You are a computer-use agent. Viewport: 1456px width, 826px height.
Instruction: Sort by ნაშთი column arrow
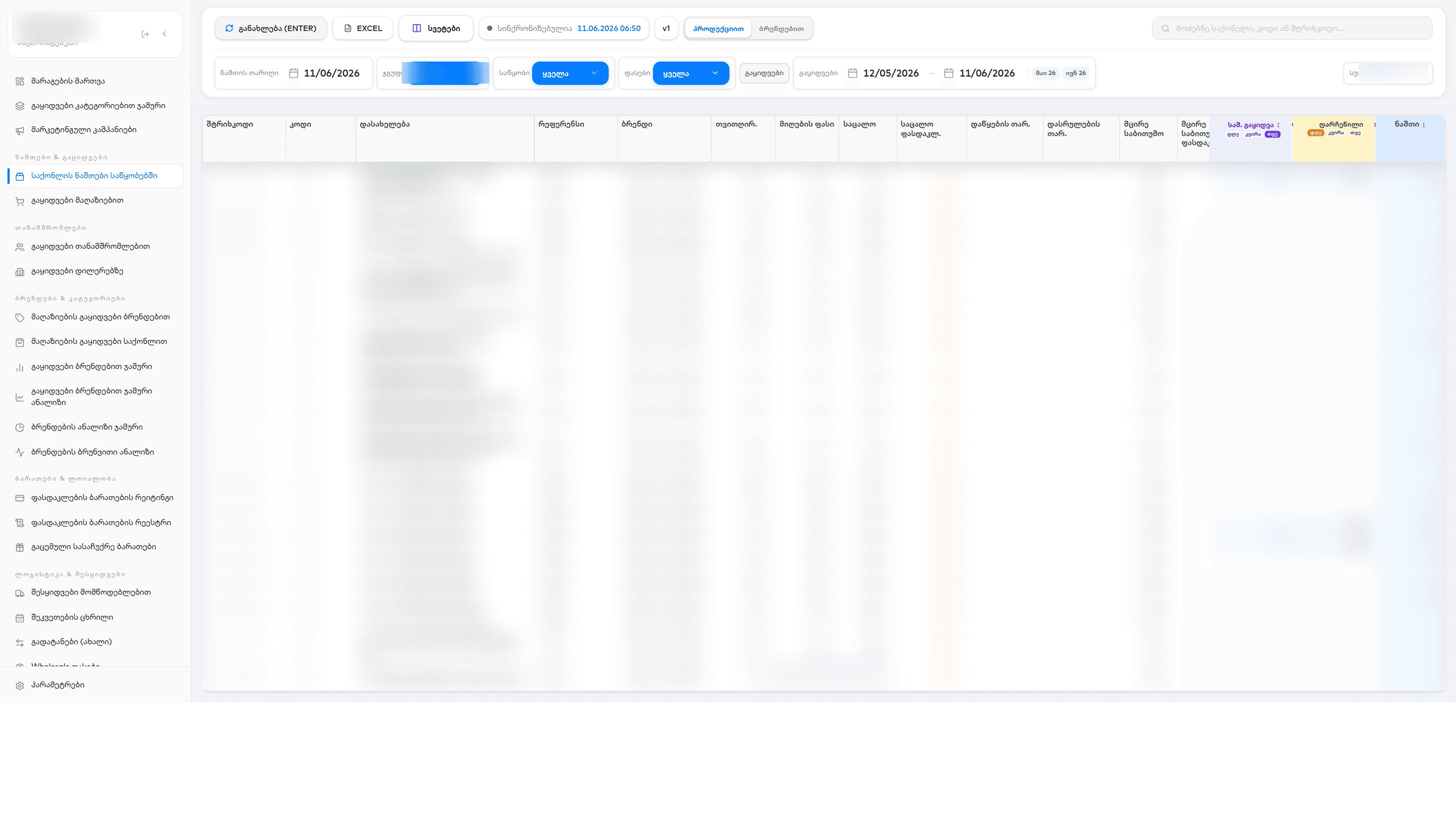(1423, 124)
